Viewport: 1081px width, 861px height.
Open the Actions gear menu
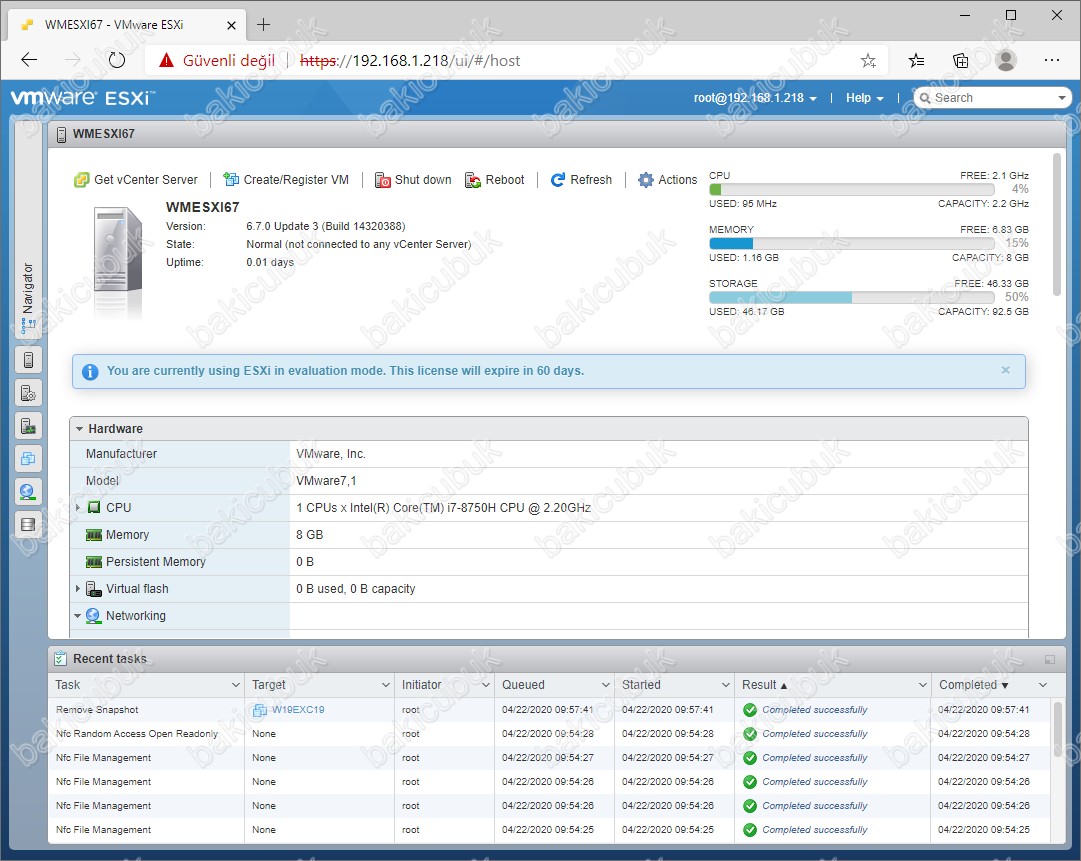coord(667,180)
